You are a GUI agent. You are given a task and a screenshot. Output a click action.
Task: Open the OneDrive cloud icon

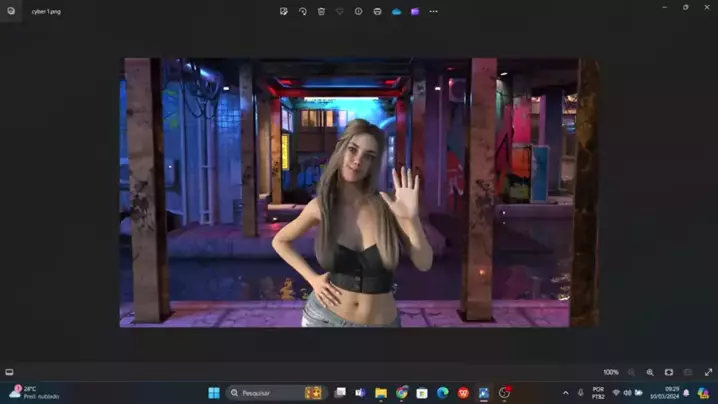(x=397, y=11)
